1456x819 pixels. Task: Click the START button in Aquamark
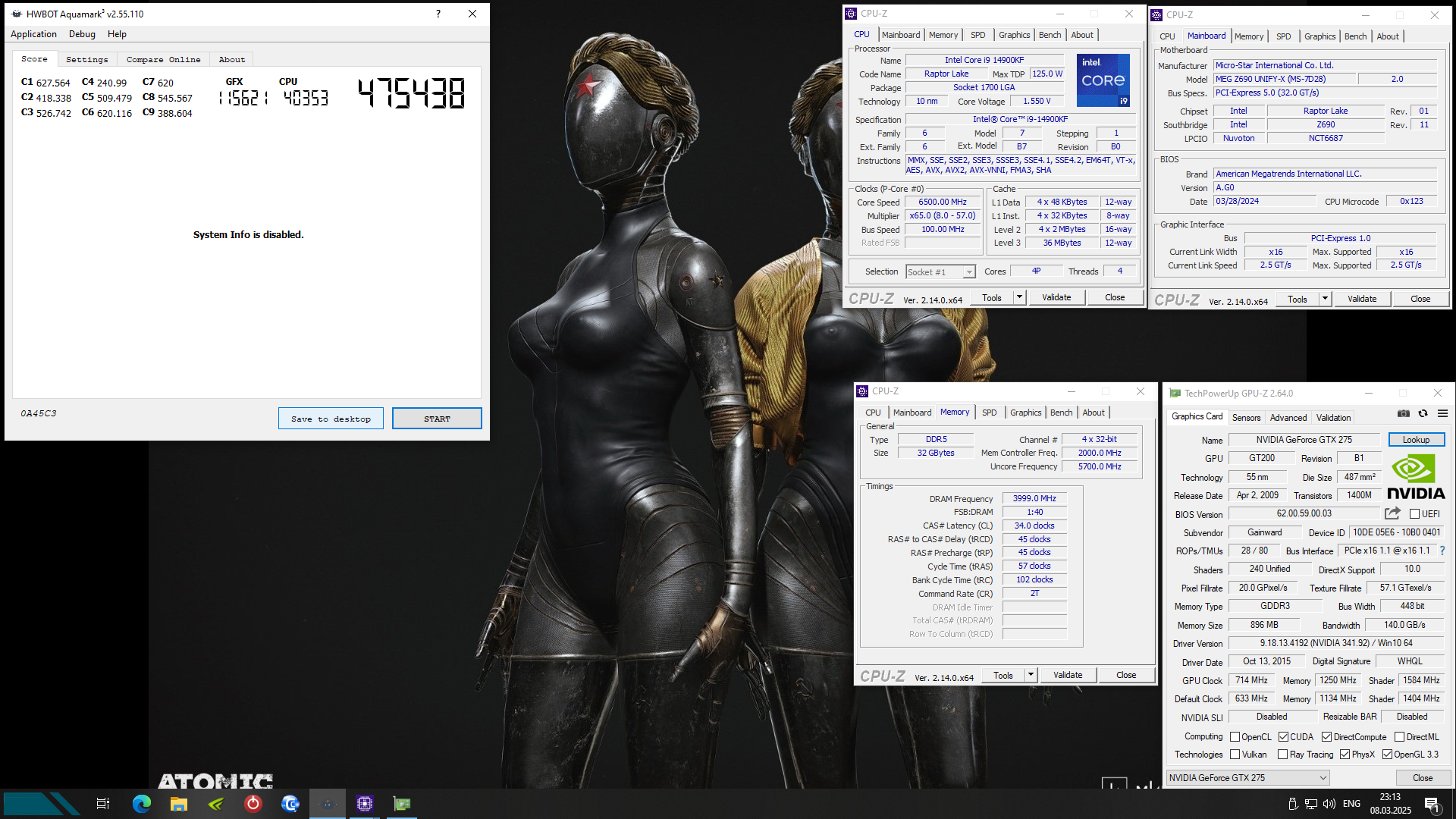pos(437,419)
